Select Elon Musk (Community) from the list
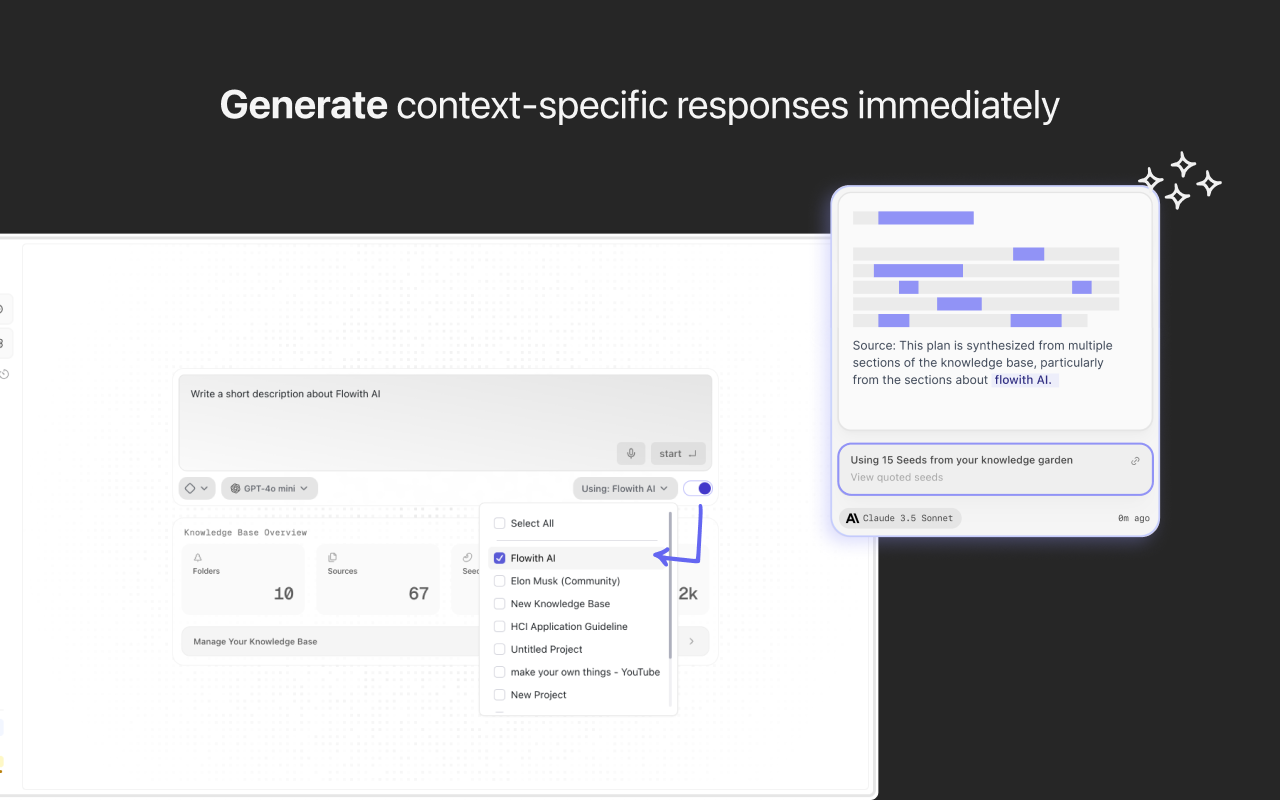The image size is (1280, 800). pos(565,581)
